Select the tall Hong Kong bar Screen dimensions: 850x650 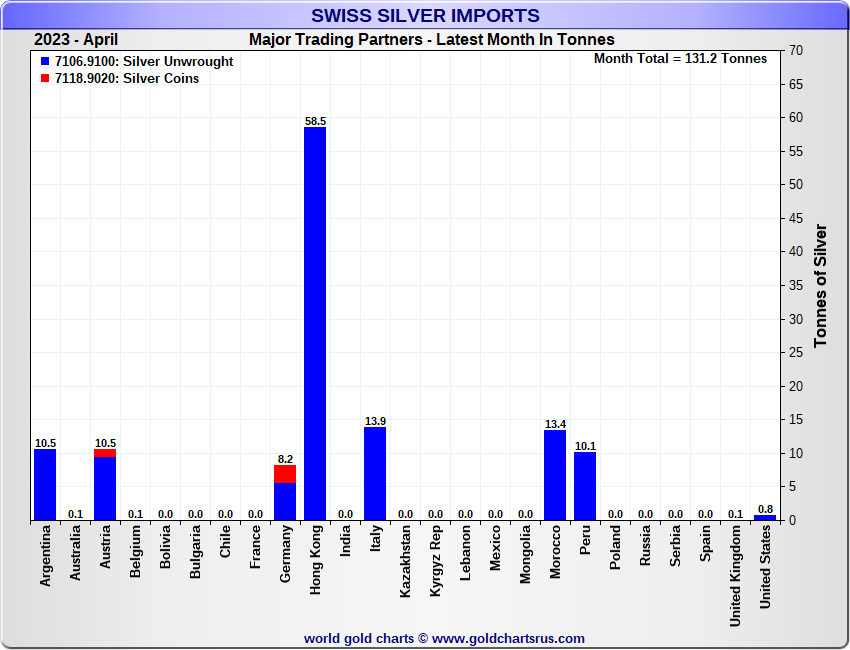point(315,323)
